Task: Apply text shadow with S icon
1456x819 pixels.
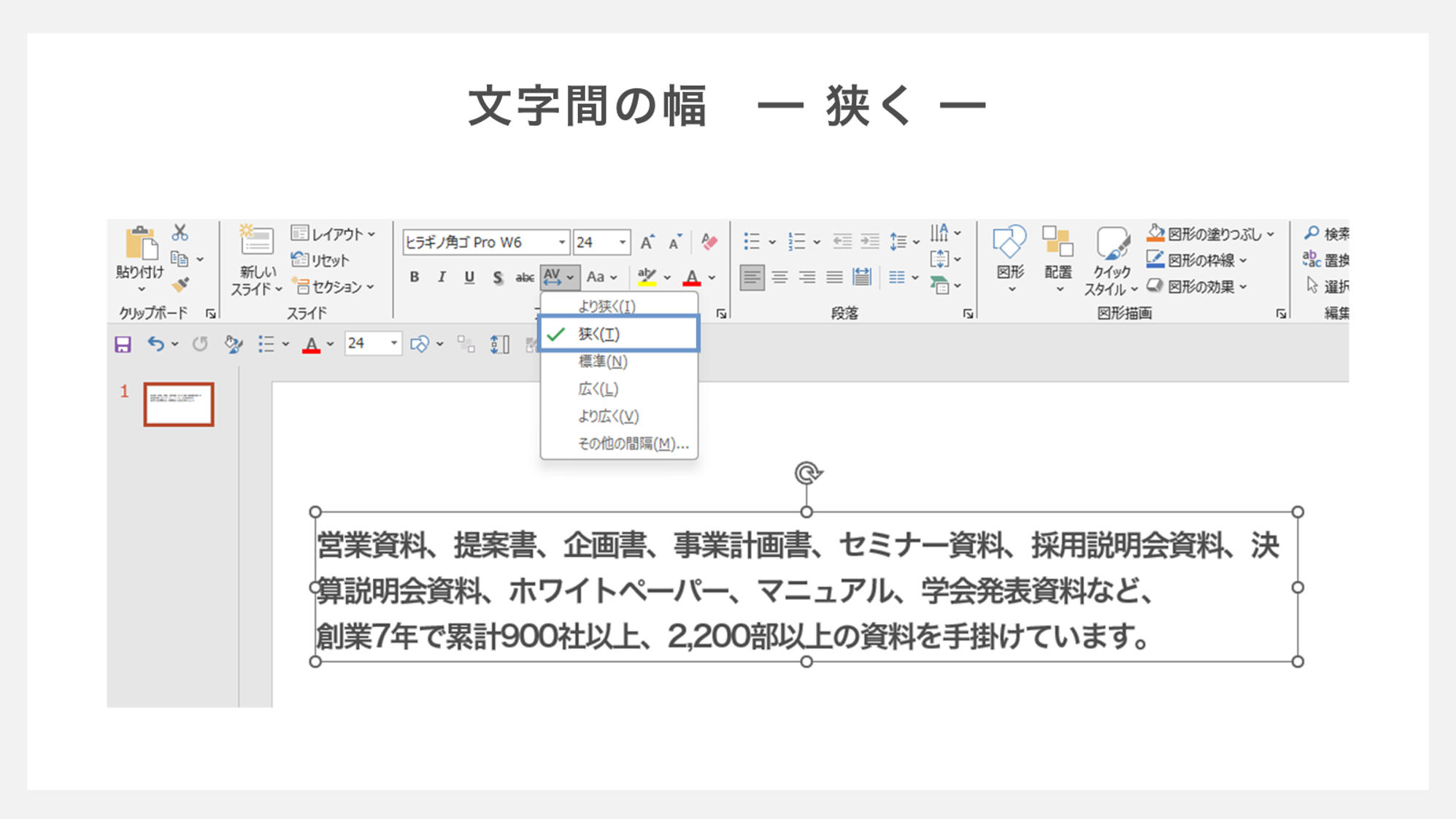Action: click(498, 277)
